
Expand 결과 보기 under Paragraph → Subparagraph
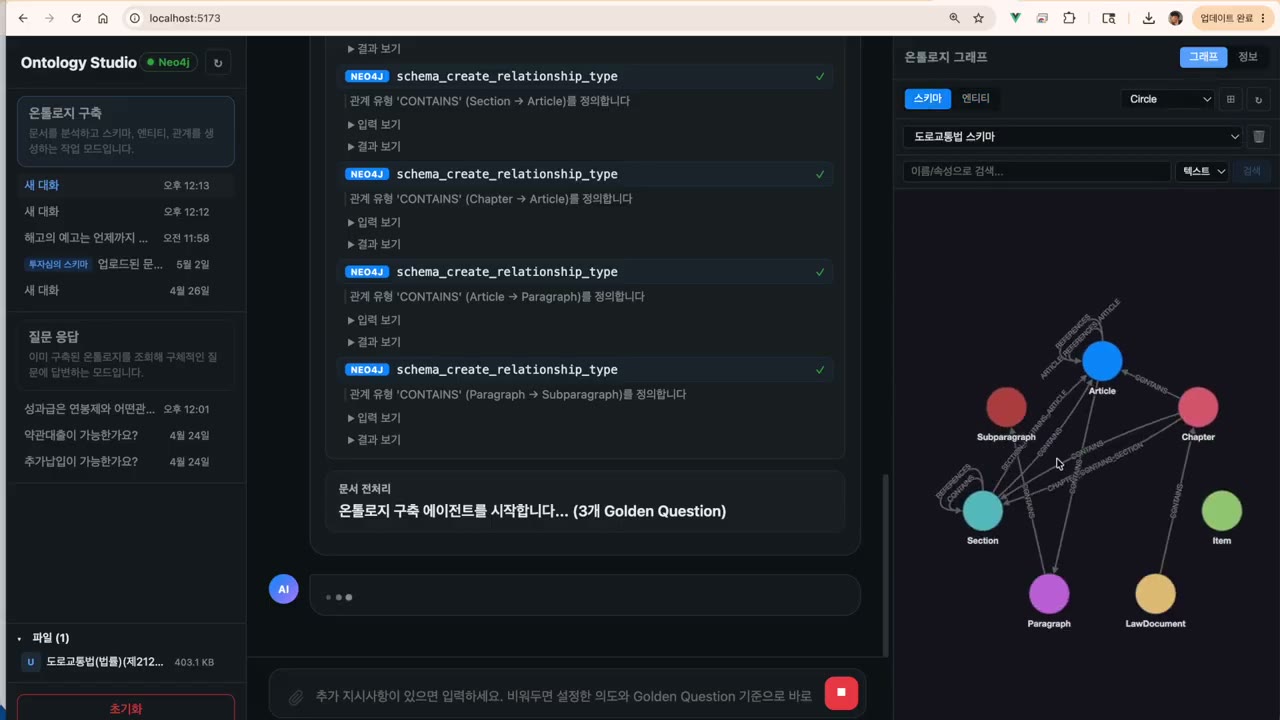(374, 440)
